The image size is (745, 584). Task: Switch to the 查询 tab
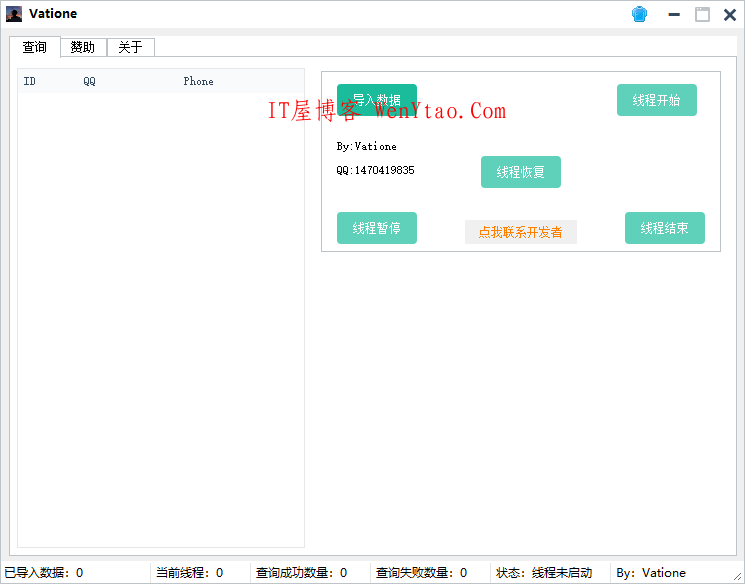click(x=35, y=47)
